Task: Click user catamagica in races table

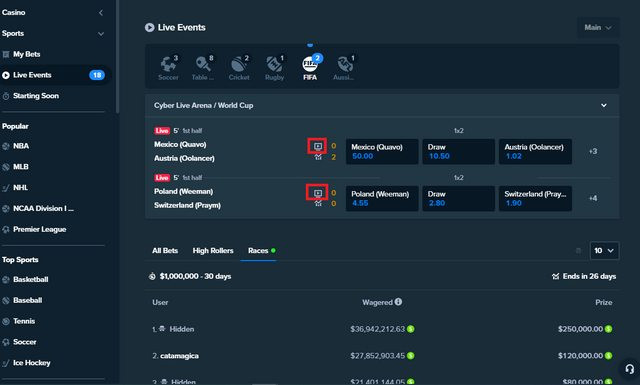Action: click(x=180, y=356)
